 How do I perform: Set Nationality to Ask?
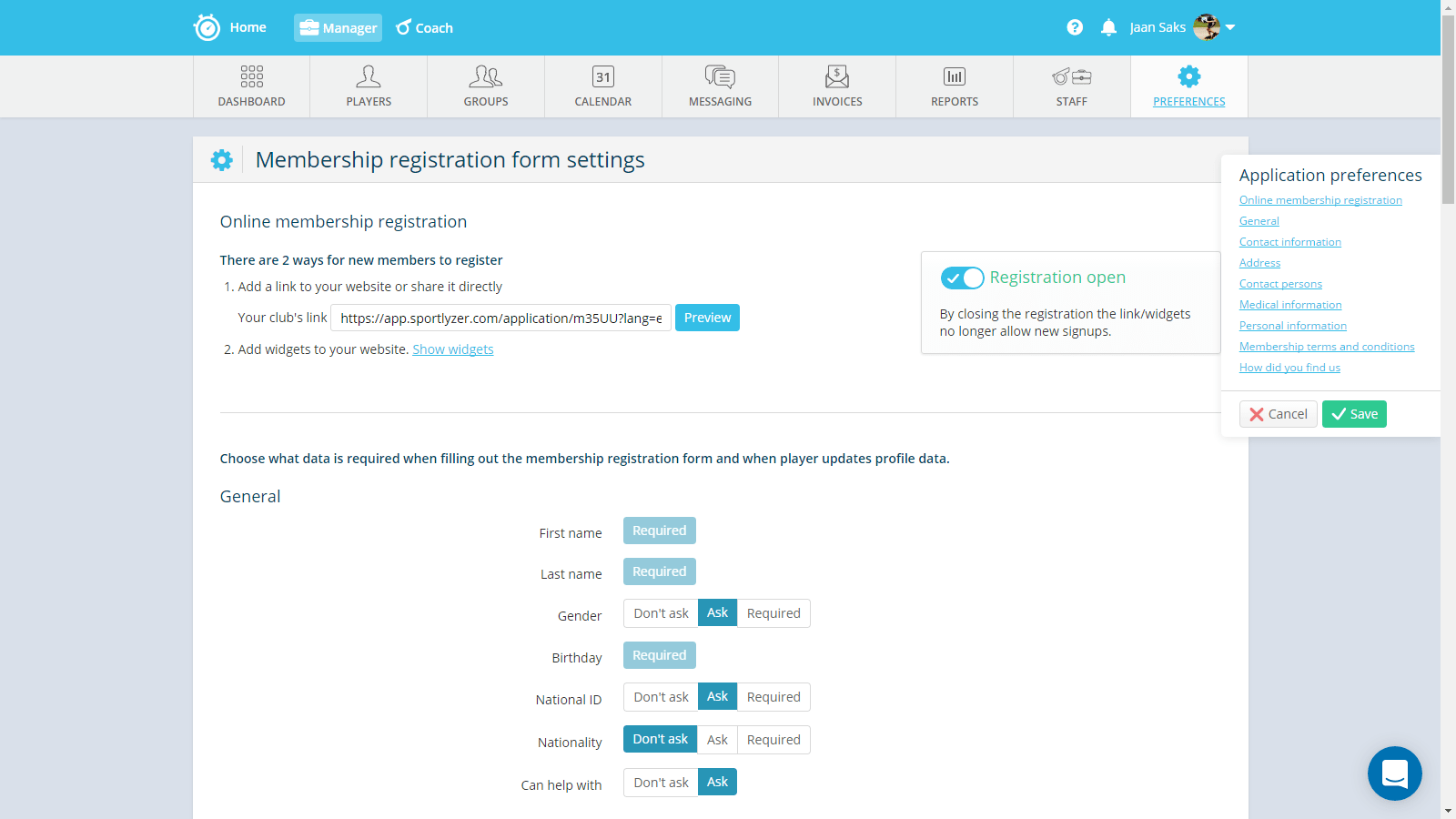[x=717, y=740]
